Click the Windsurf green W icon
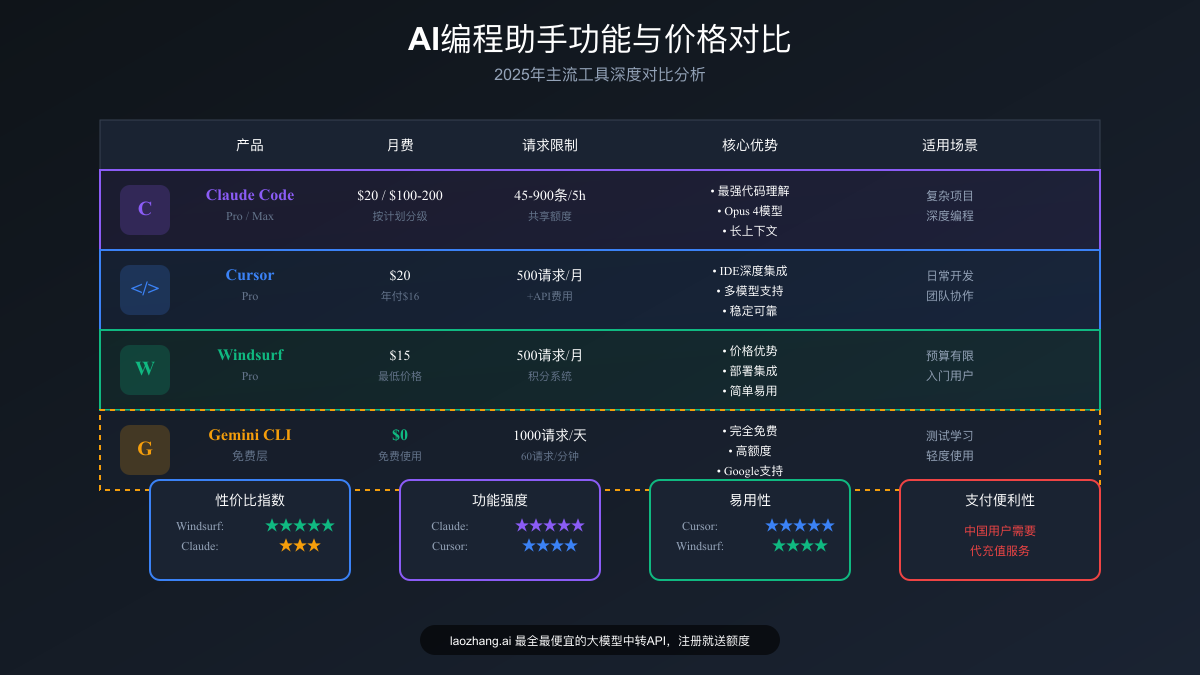The height and width of the screenshot is (675, 1200). (x=145, y=370)
